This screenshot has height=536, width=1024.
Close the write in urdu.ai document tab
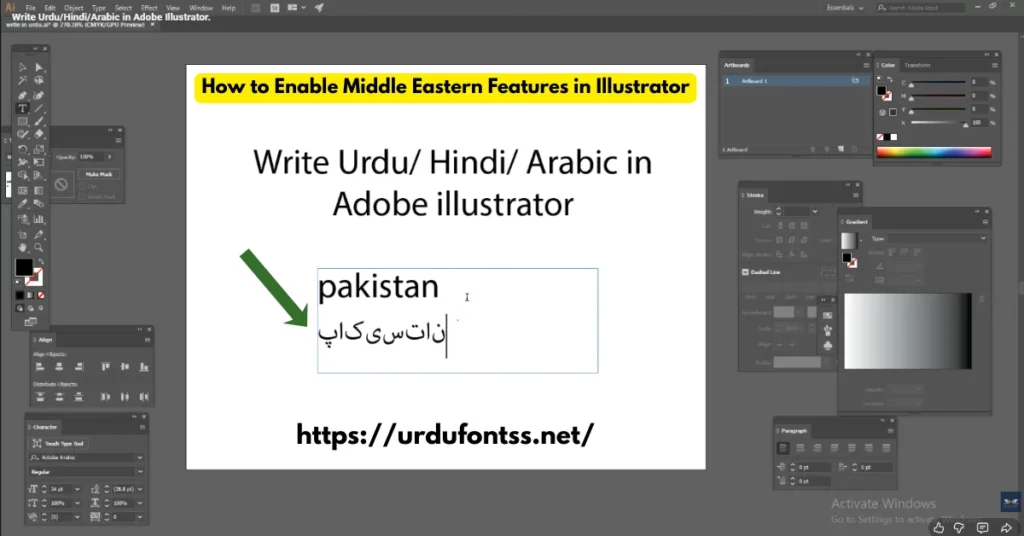click(152, 25)
